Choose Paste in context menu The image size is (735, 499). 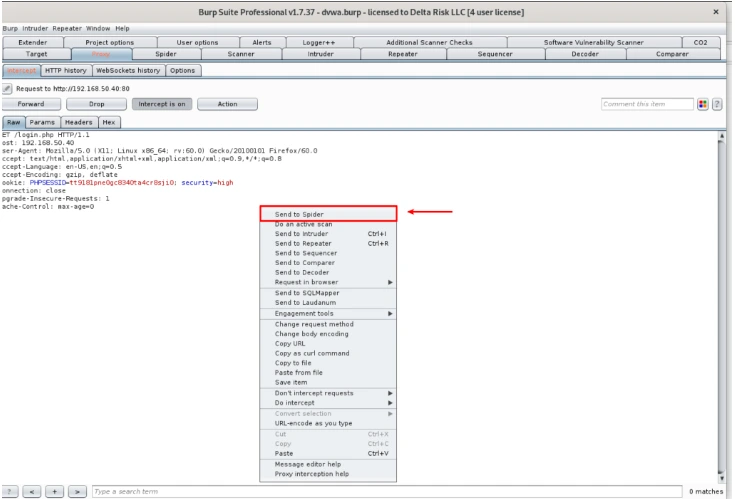(328, 454)
